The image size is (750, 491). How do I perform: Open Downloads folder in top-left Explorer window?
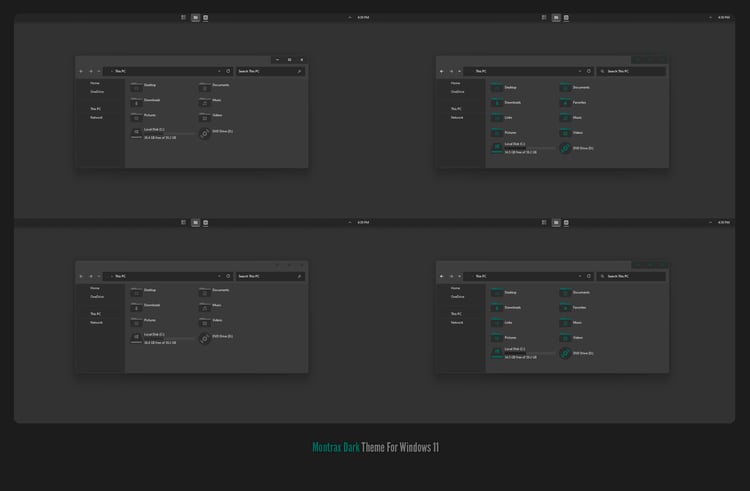(x=136, y=102)
